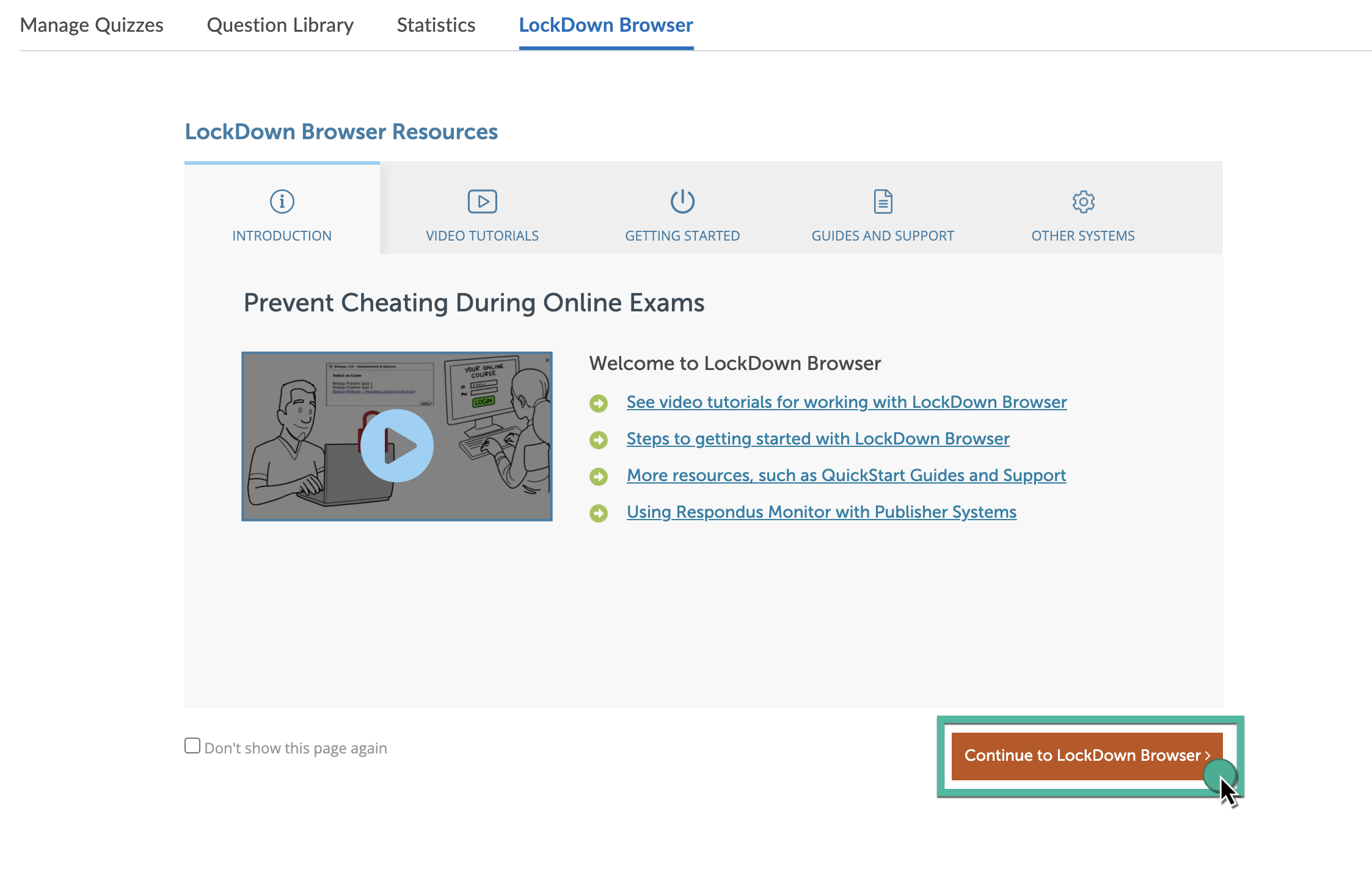Image resolution: width=1372 pixels, height=878 pixels.
Task: Switch to Question Library tab
Action: tap(280, 25)
